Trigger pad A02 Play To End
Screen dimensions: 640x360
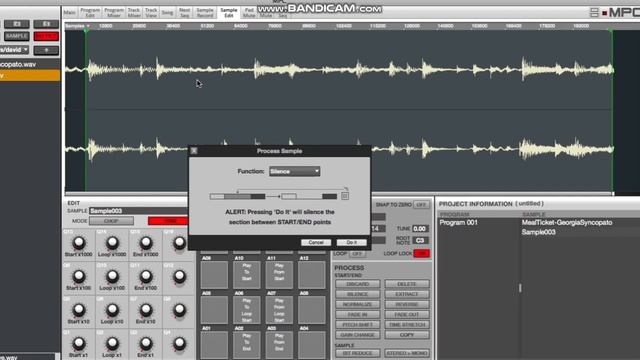pos(247,345)
